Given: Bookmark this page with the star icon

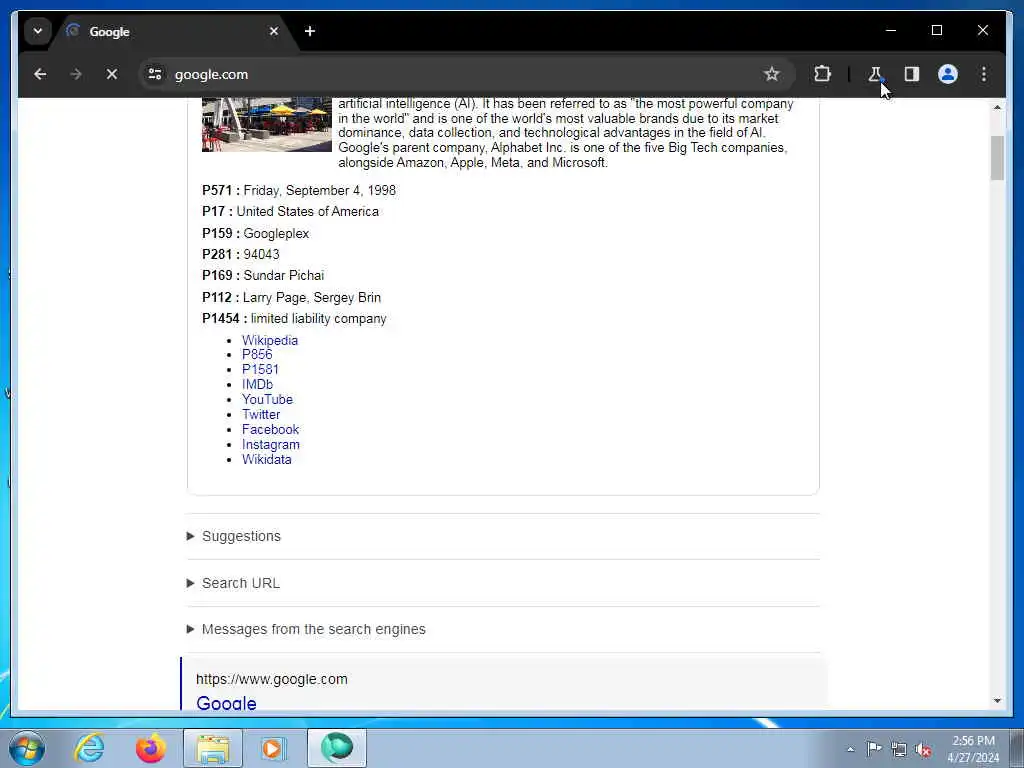Looking at the screenshot, I should (x=771, y=74).
